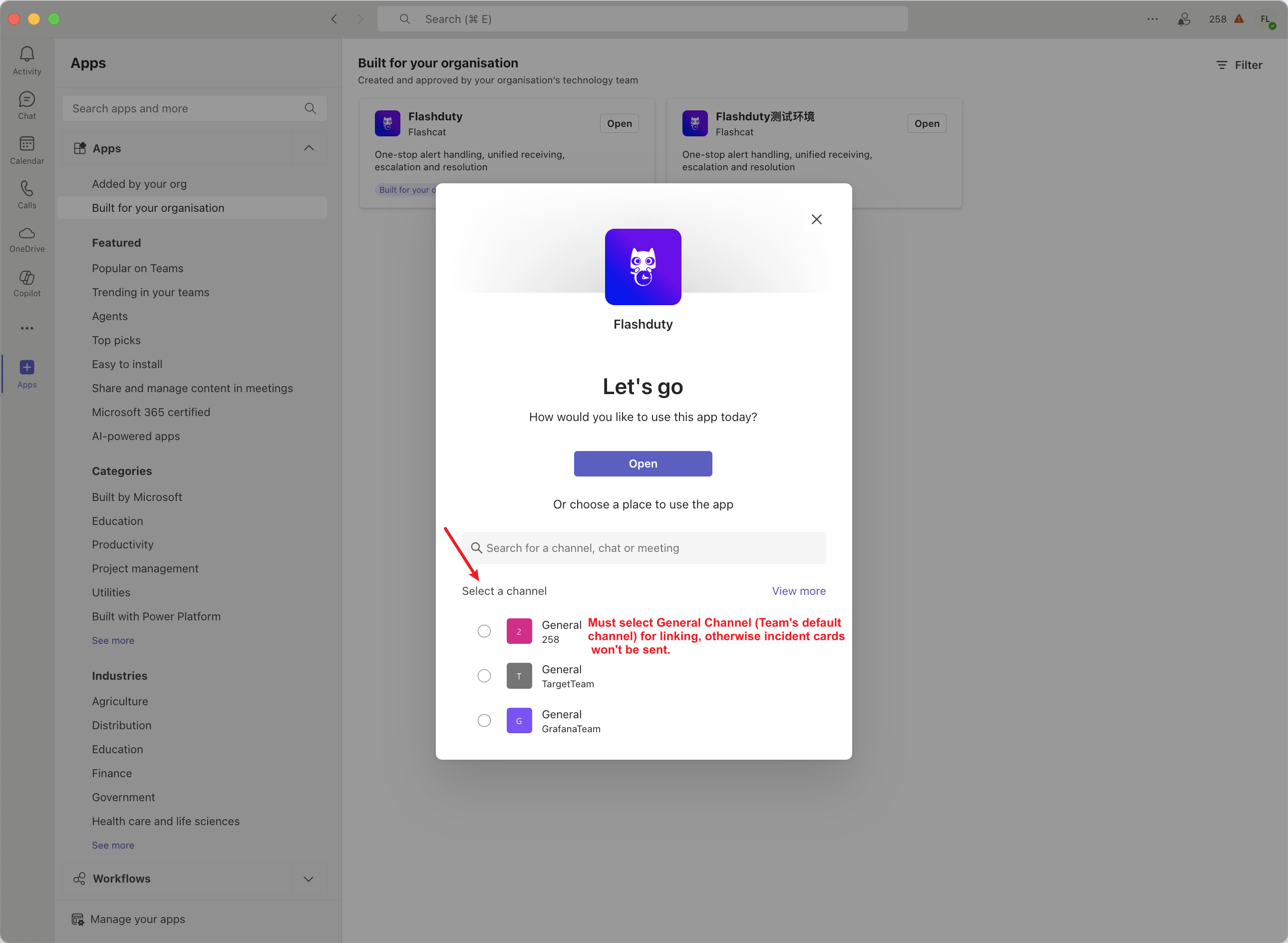This screenshot has width=1288, height=943.
Task: Click the Filter icon at top right
Action: (x=1221, y=65)
